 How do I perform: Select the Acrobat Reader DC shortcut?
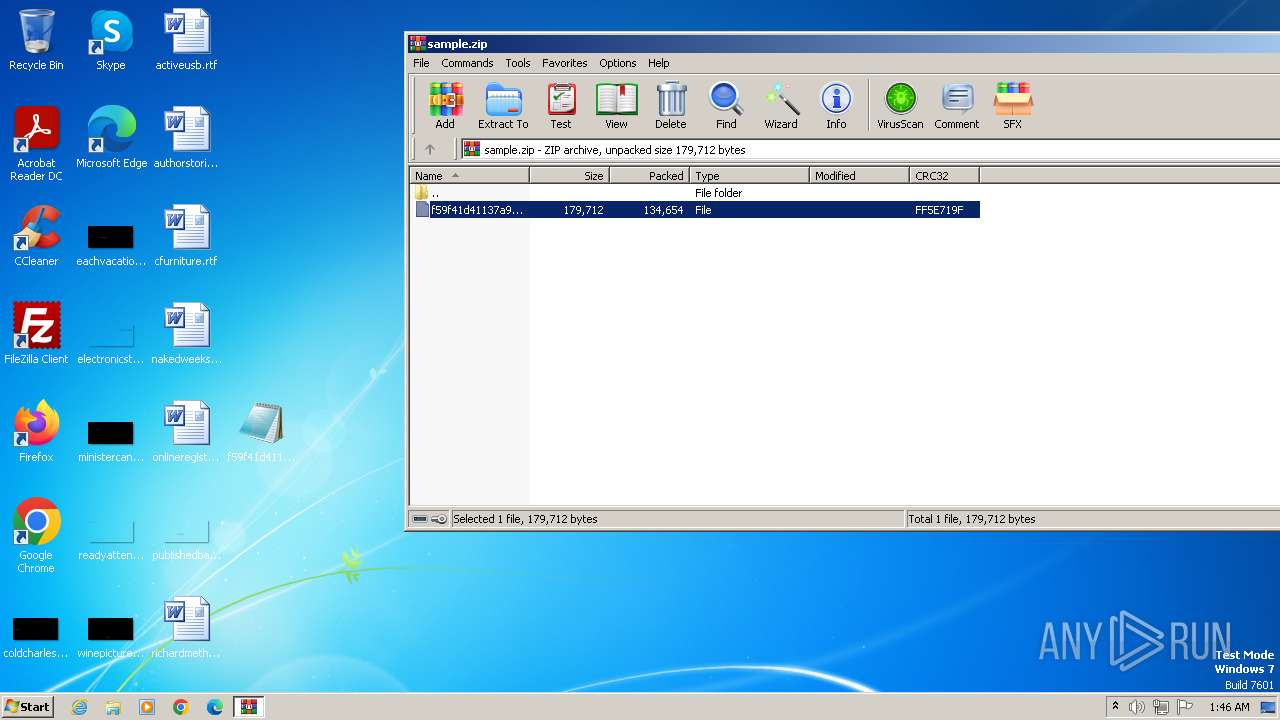coord(36,144)
